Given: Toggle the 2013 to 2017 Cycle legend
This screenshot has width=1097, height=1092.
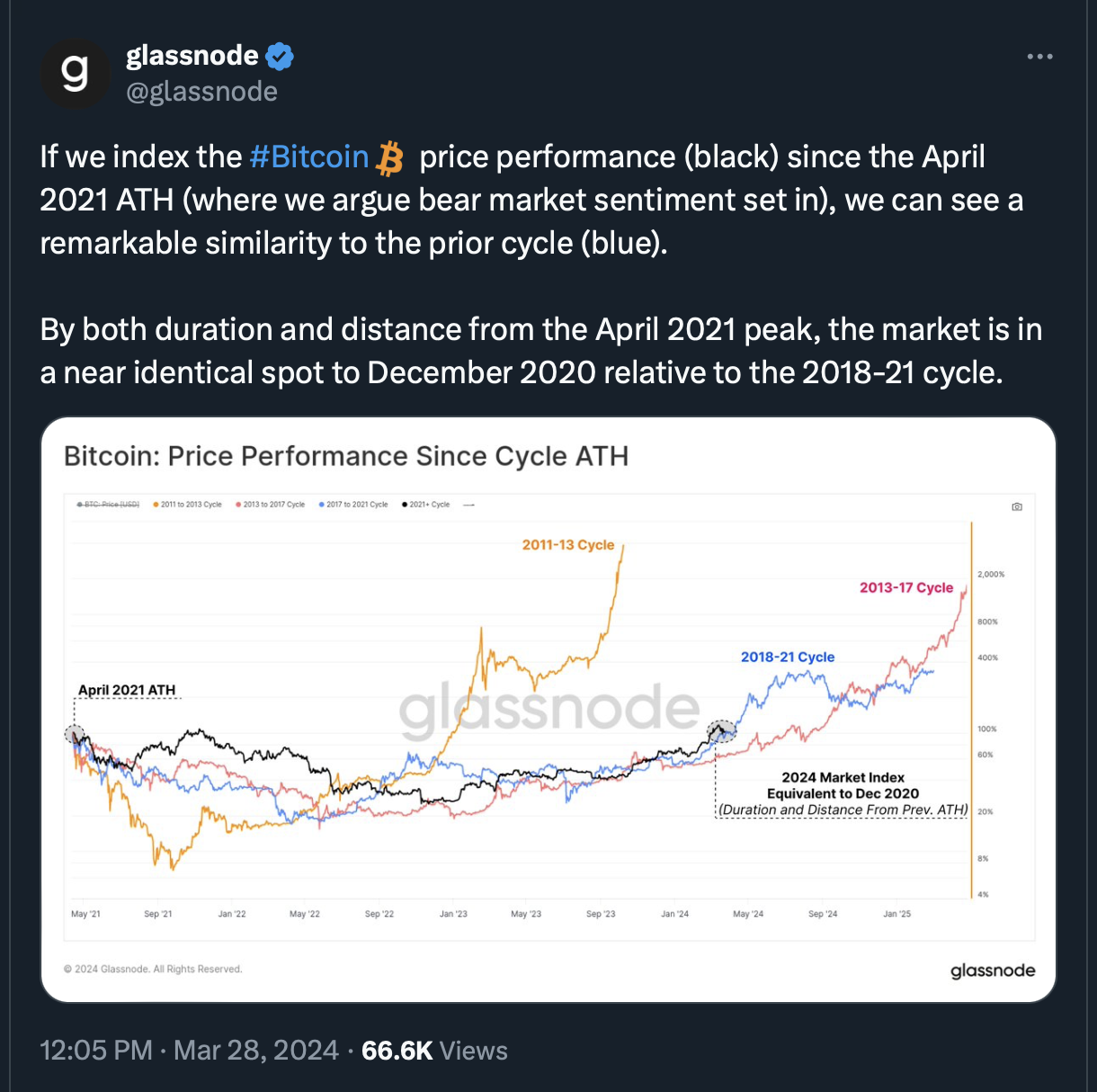Looking at the screenshot, I should tap(271, 505).
